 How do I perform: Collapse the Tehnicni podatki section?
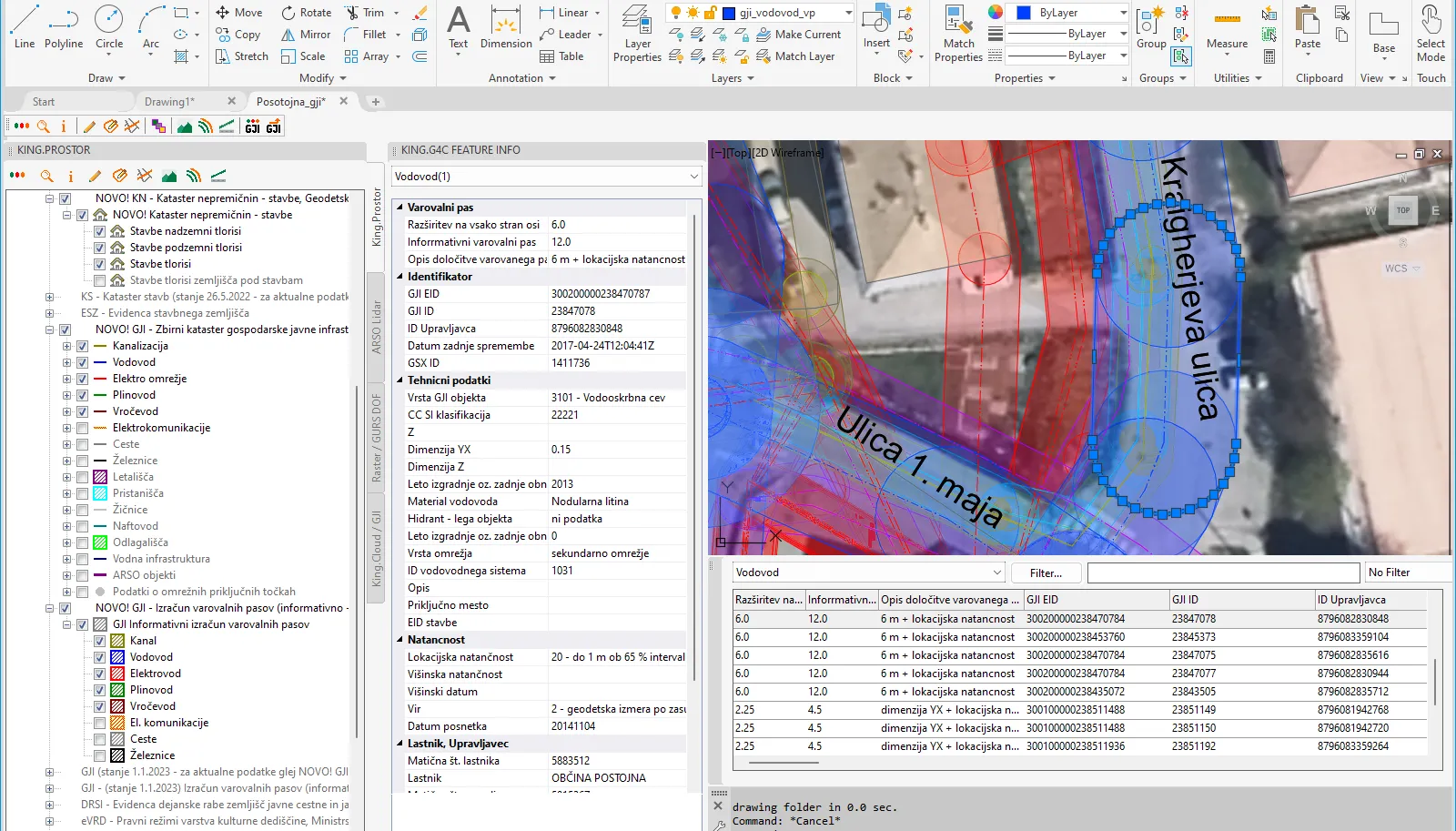coord(399,380)
